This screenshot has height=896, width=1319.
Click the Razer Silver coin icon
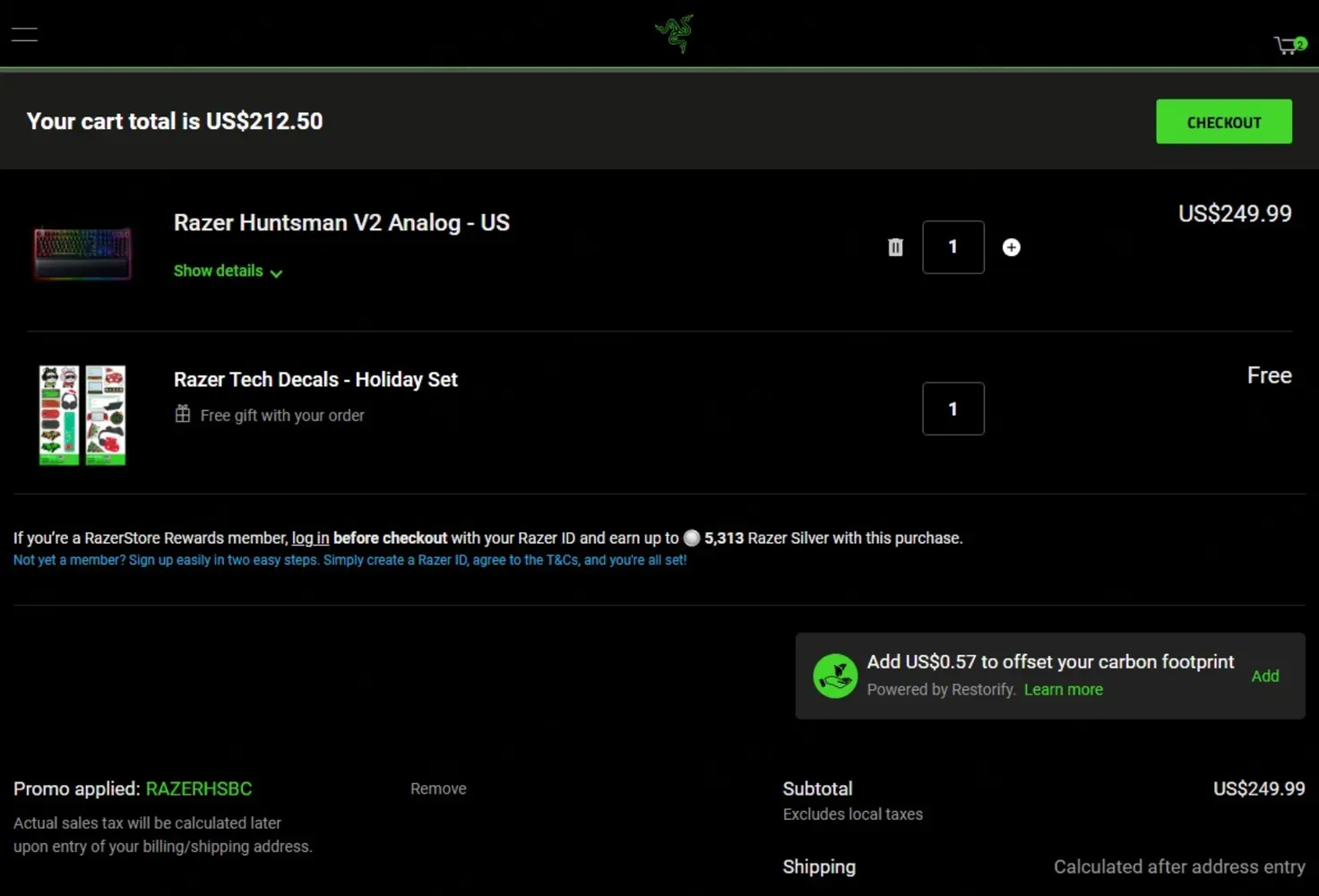[692, 538]
